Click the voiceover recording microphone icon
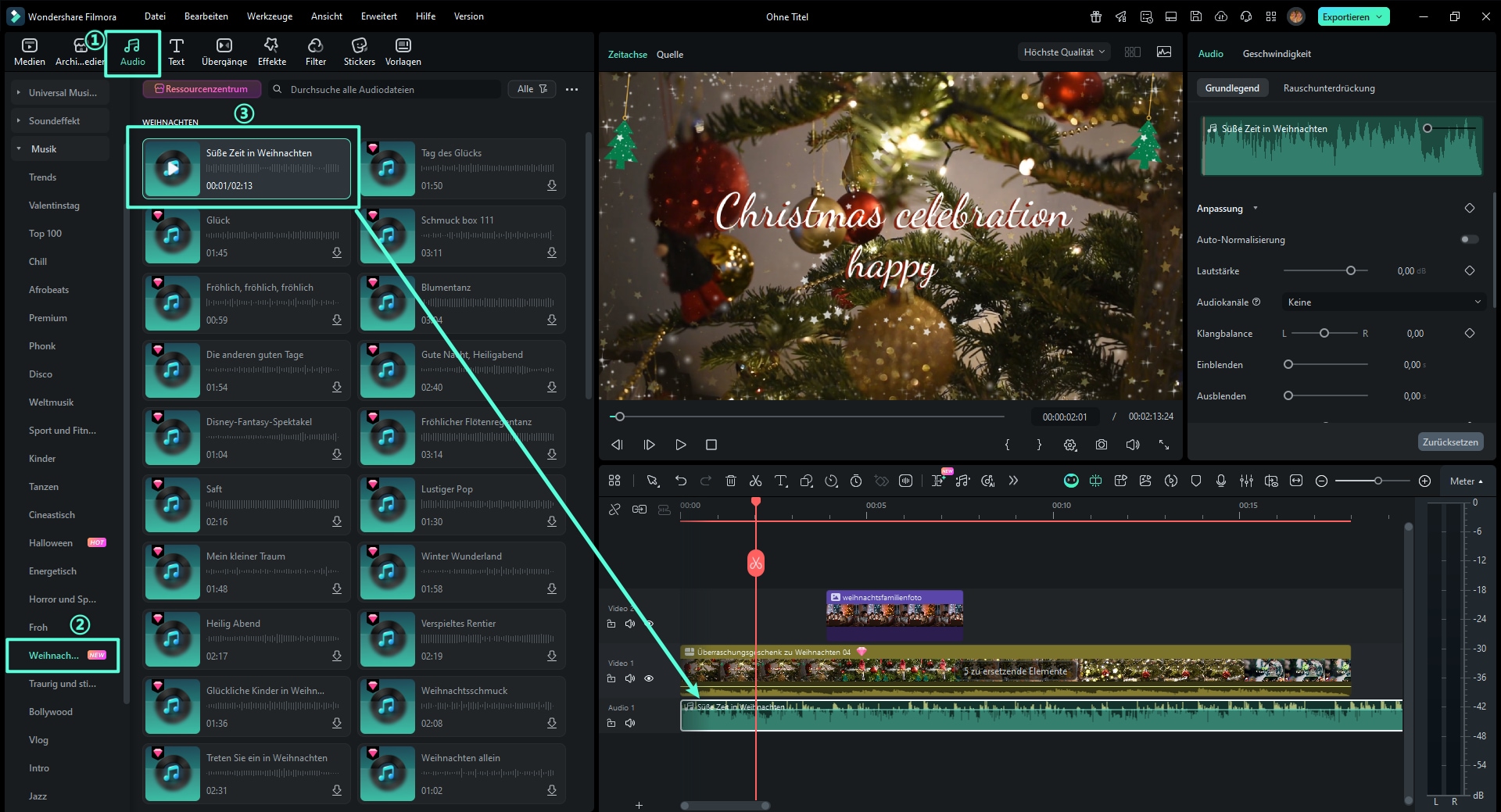This screenshot has height=812, width=1501. 1221,481
